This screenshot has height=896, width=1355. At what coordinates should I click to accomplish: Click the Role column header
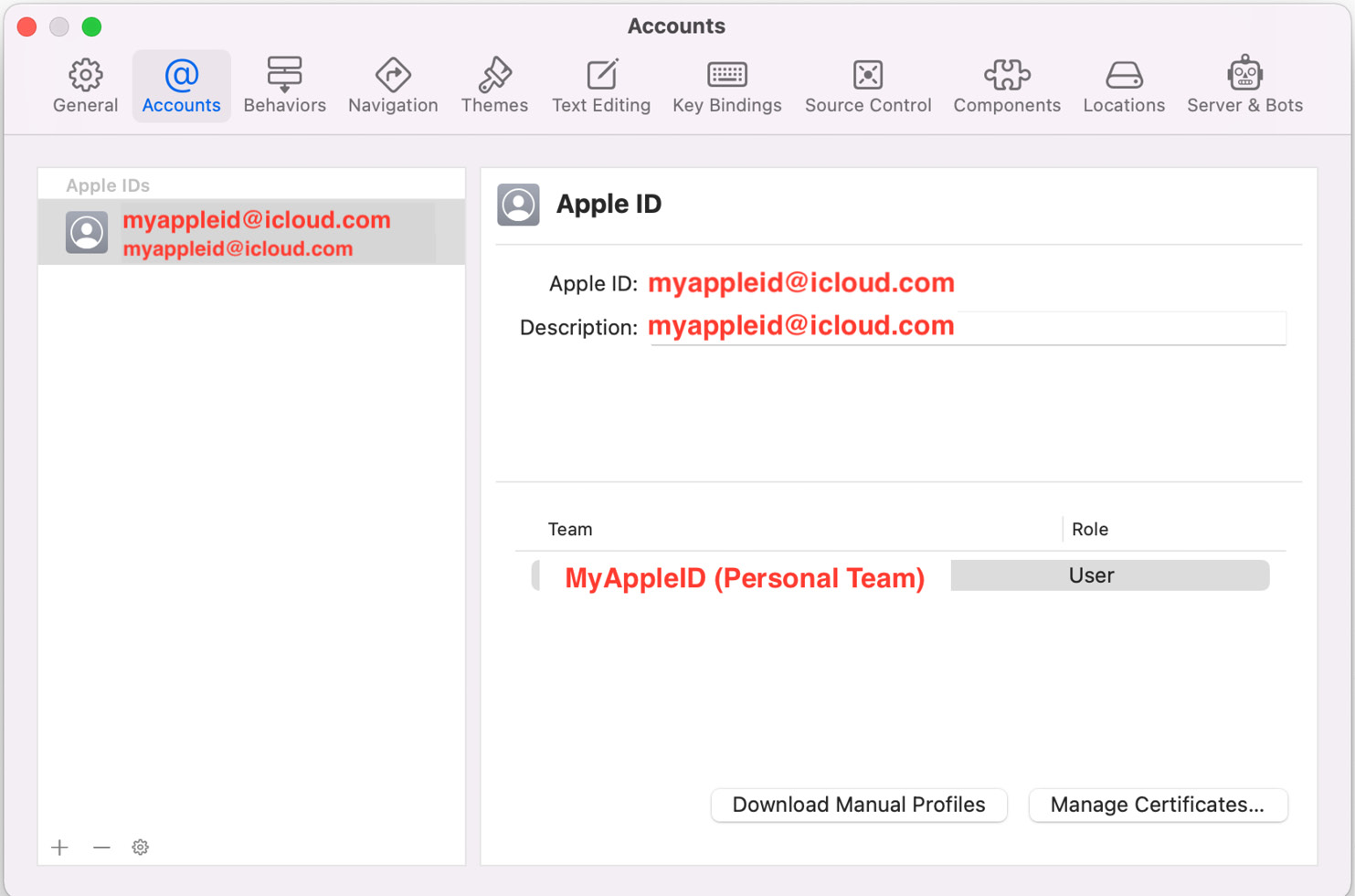(1090, 530)
